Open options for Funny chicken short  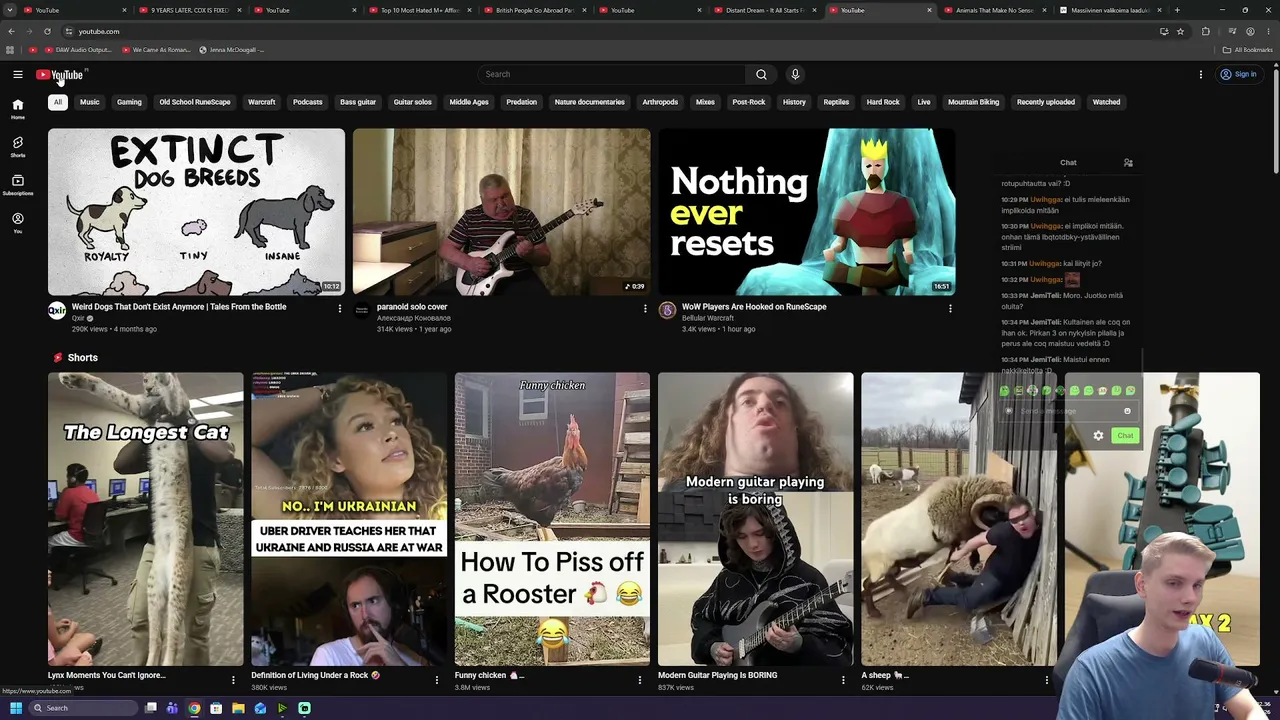pos(640,680)
